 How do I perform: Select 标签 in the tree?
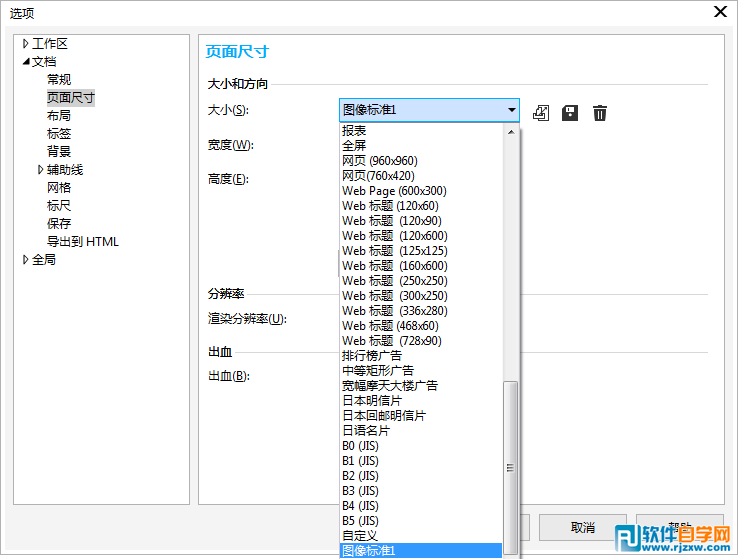(x=59, y=134)
